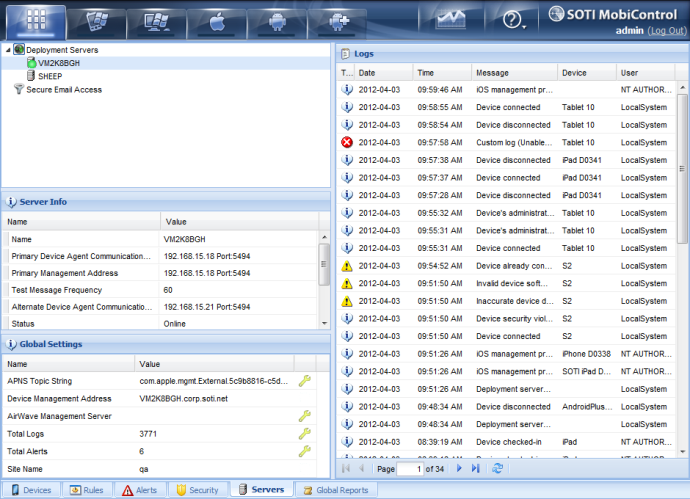690x499 pixels.
Task: Configure Total Logs with wrench icon
Action: 305,434
